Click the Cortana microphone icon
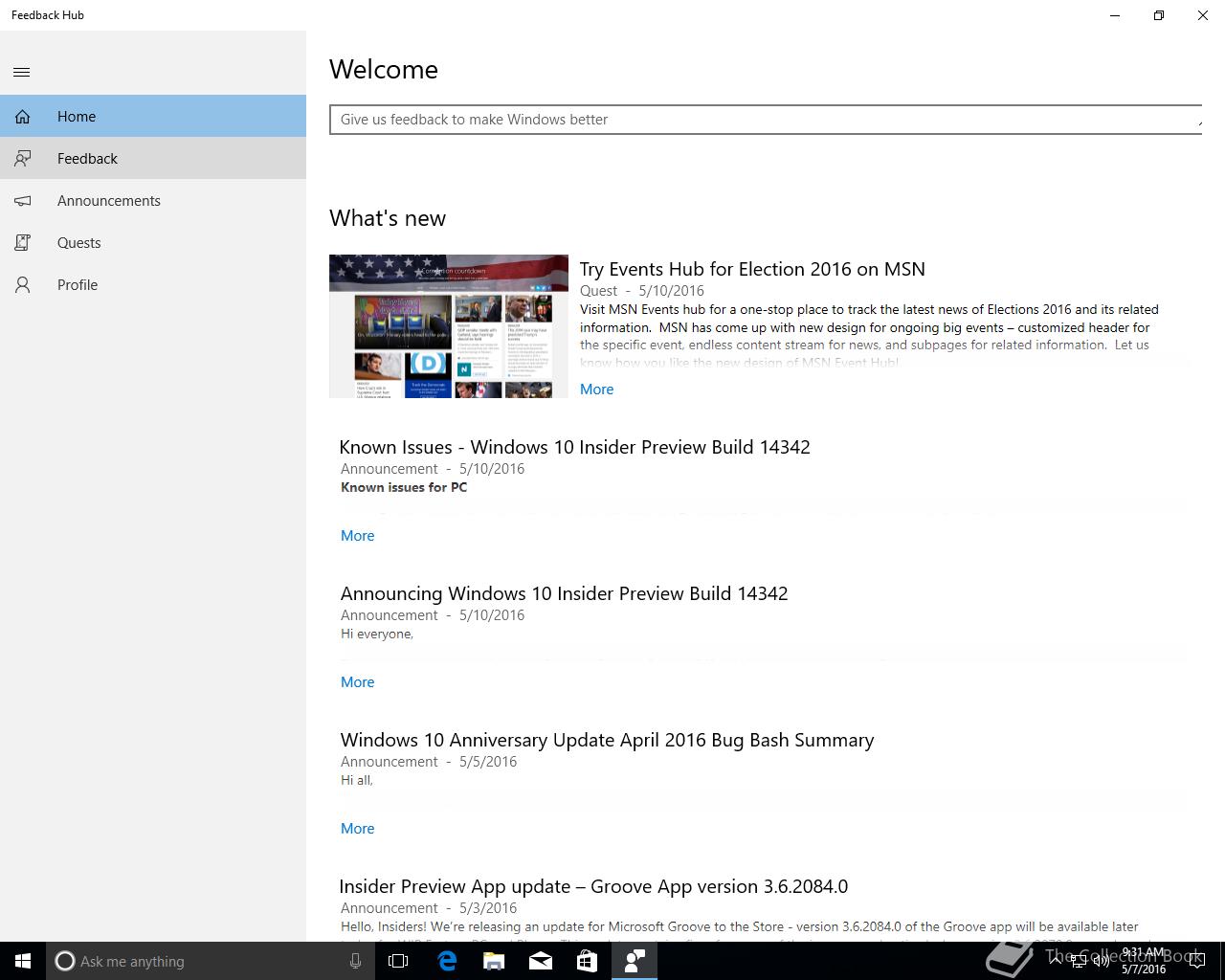The height and width of the screenshot is (980, 1225). tap(355, 961)
